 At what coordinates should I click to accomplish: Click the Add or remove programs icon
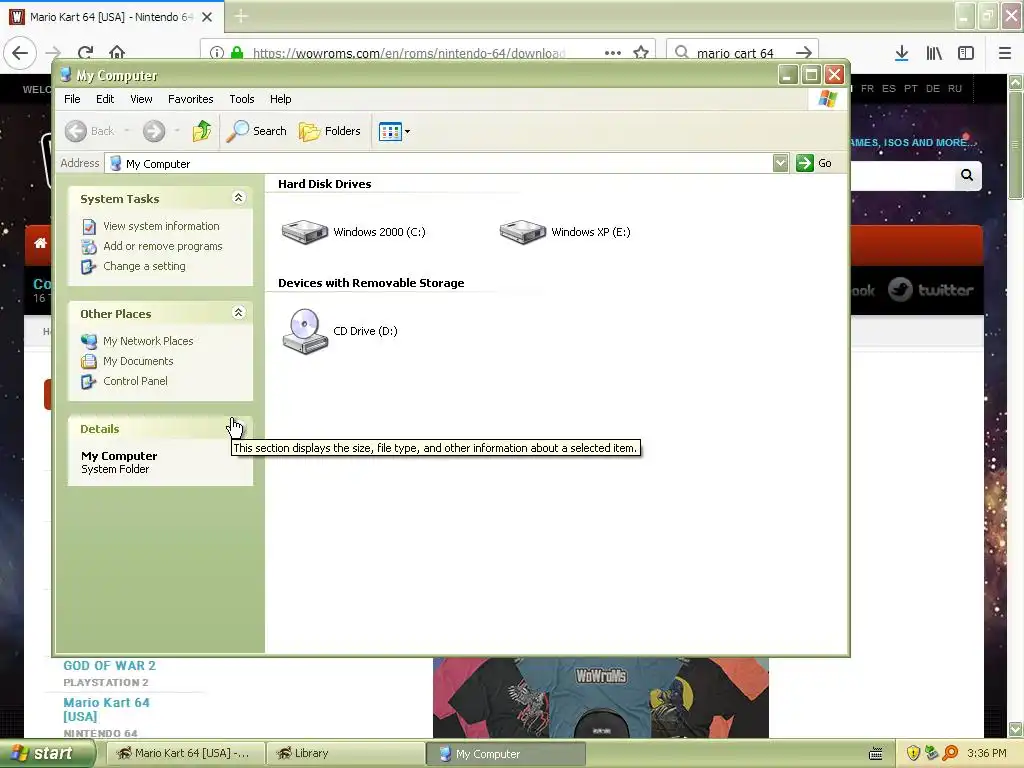tap(89, 247)
